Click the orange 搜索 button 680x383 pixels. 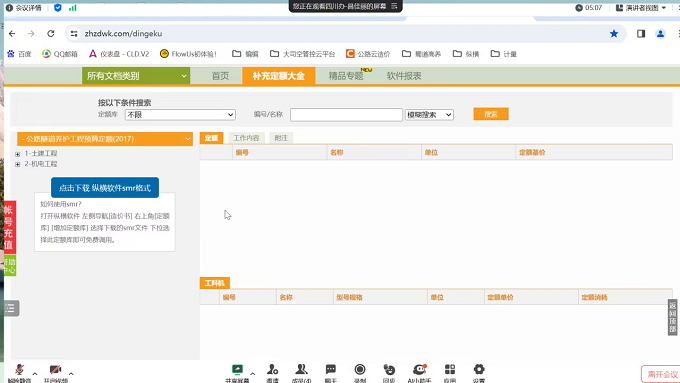[490, 114]
